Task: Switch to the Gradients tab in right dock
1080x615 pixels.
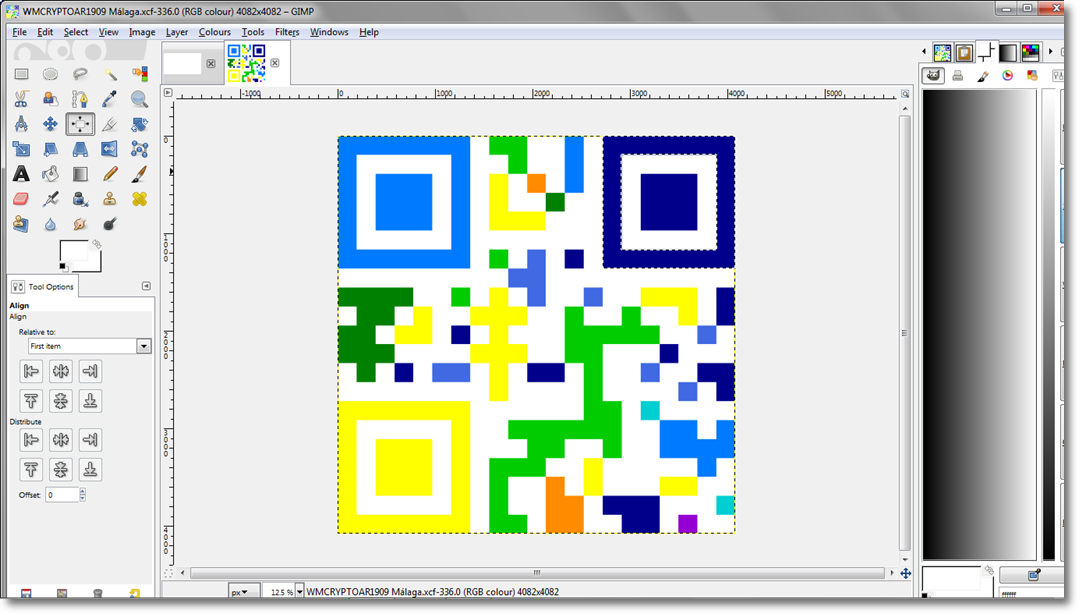Action: click(1008, 52)
